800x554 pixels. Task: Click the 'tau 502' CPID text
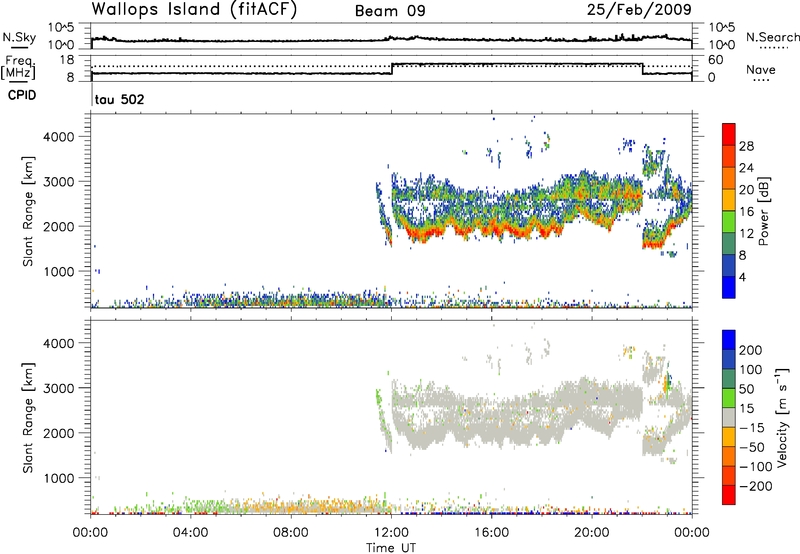(x=120, y=99)
